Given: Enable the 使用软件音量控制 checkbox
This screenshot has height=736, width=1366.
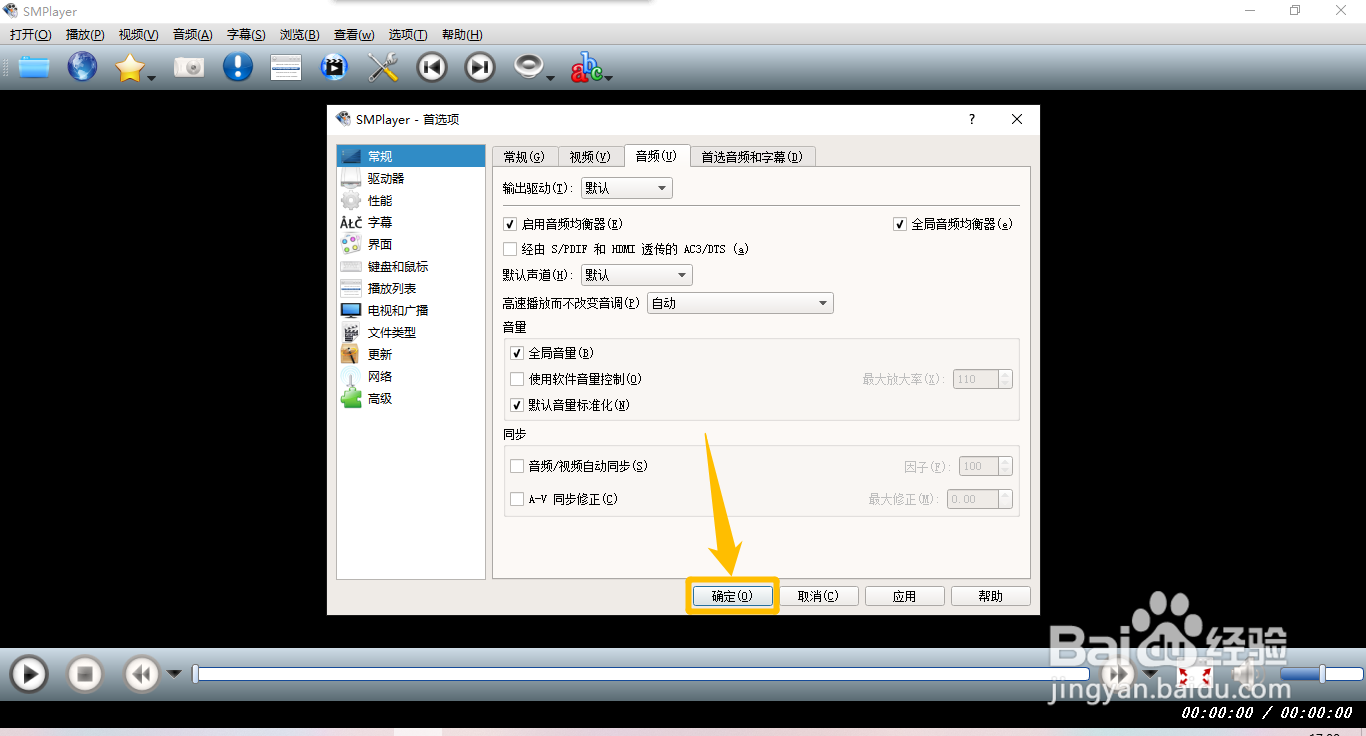Looking at the screenshot, I should coord(517,379).
